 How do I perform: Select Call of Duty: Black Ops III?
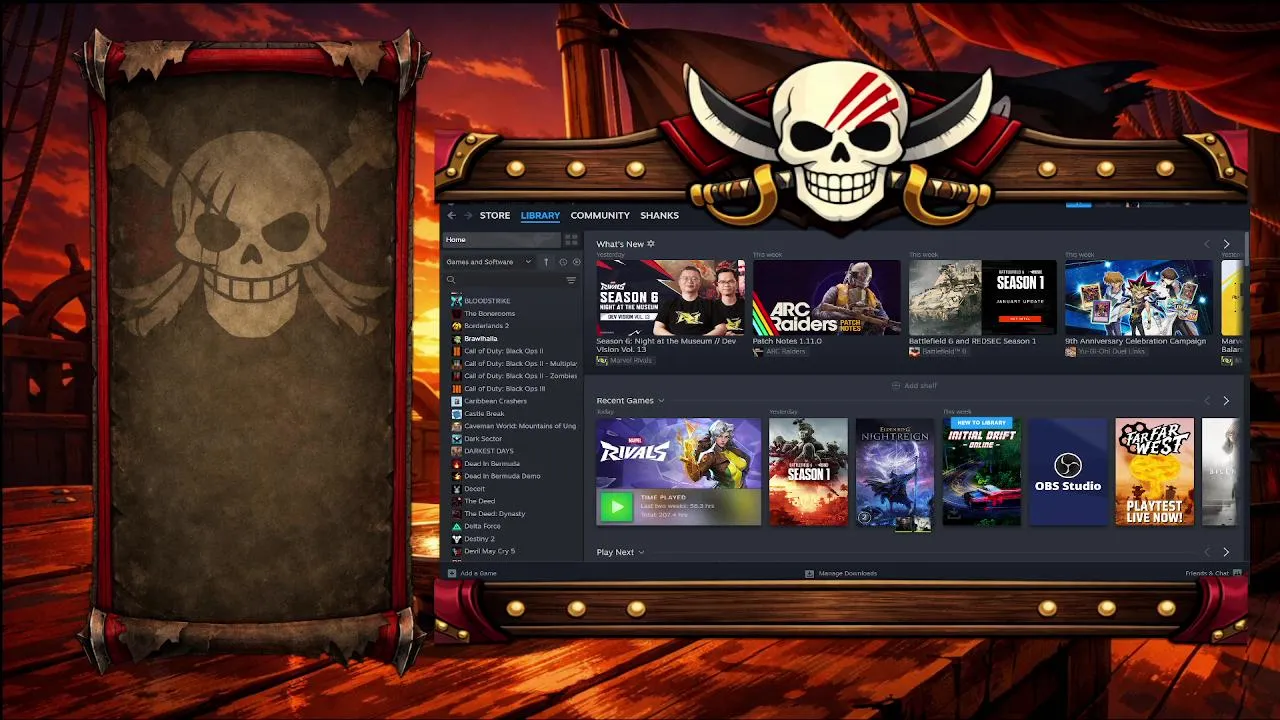point(504,389)
